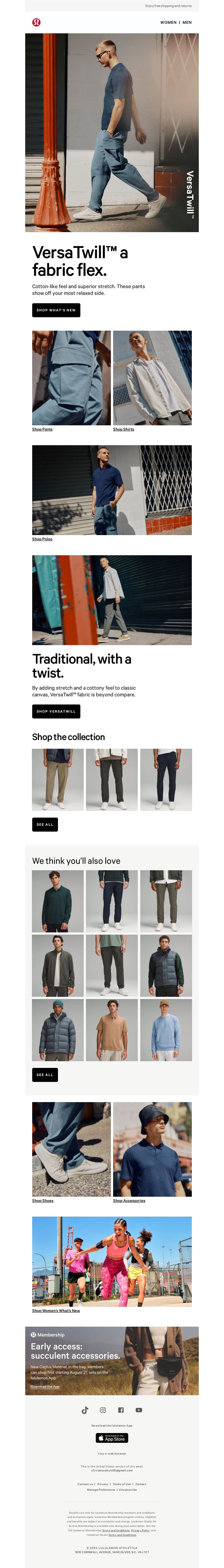The width and height of the screenshot is (224, 1568).
Task: Open the Shop Pants link
Action: 43,429
